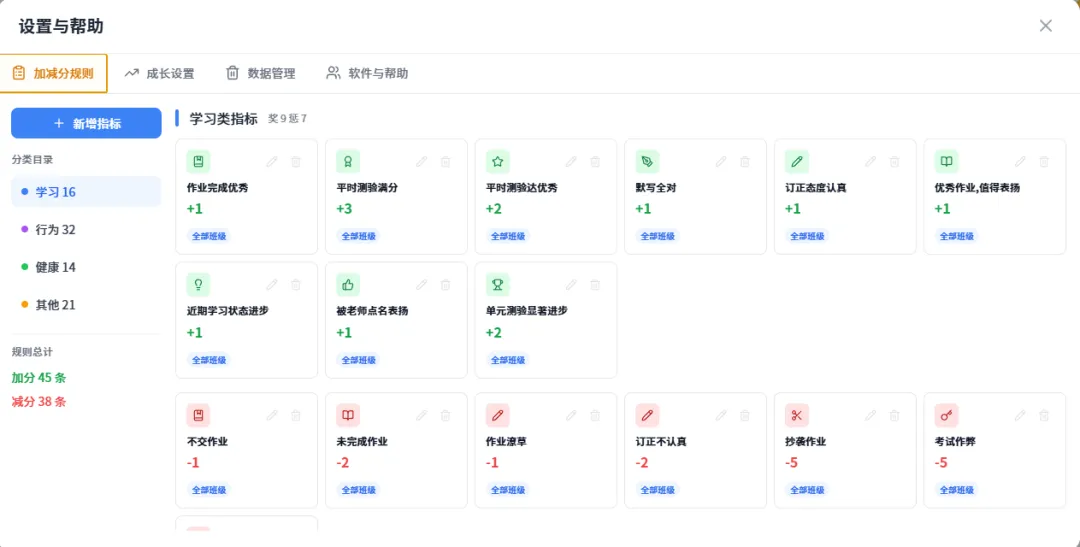The width and height of the screenshot is (1080, 547).
Task: Click the +2 score on 单元测验显著进步
Action: tap(494, 333)
